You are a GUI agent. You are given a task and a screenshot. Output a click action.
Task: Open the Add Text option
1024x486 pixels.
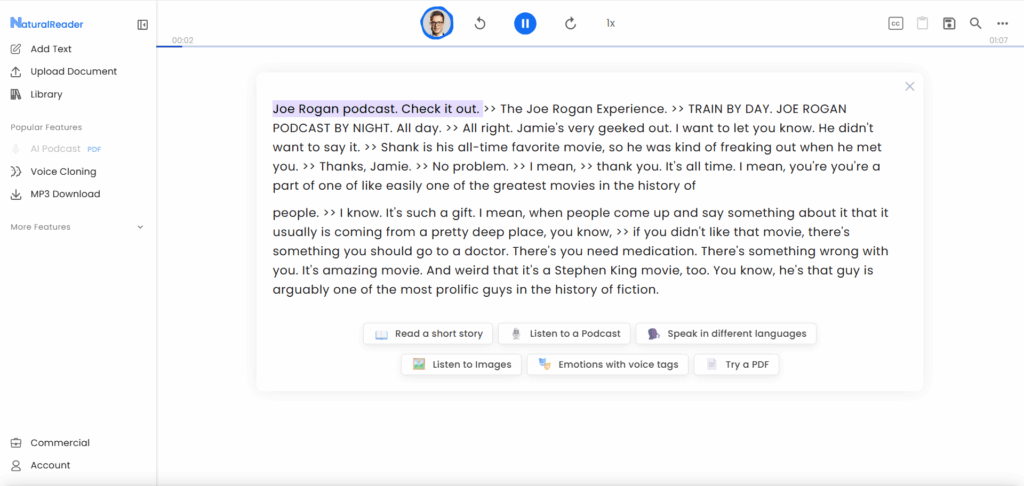(x=51, y=49)
